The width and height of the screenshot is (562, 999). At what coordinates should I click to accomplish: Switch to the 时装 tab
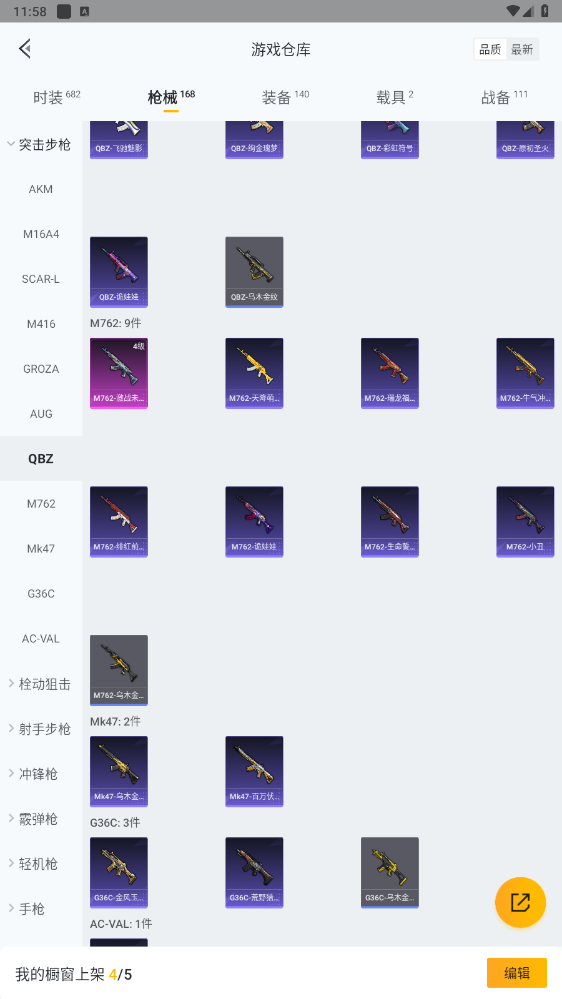(56, 97)
